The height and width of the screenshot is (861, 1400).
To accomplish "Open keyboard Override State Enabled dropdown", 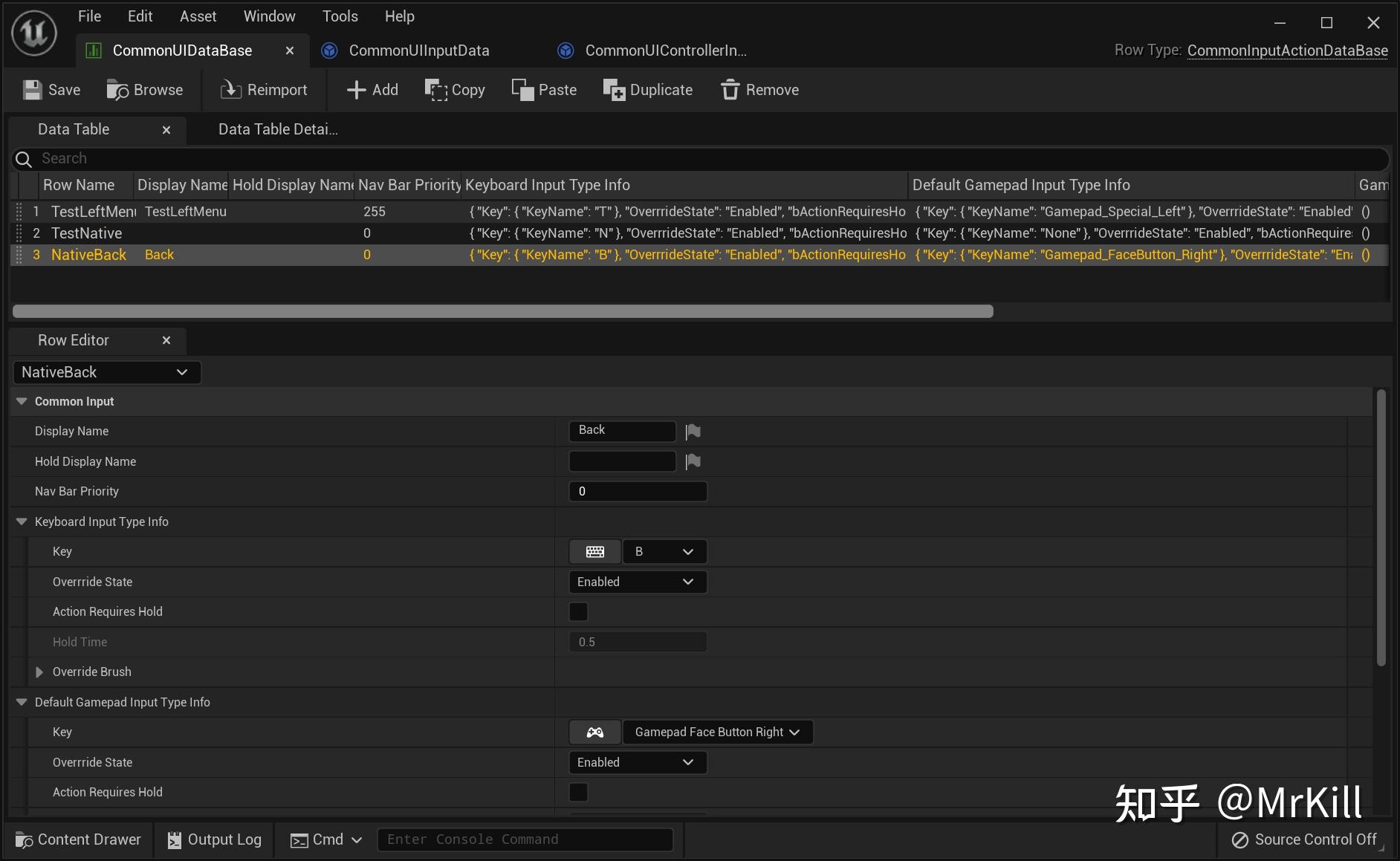I will [x=637, y=582].
